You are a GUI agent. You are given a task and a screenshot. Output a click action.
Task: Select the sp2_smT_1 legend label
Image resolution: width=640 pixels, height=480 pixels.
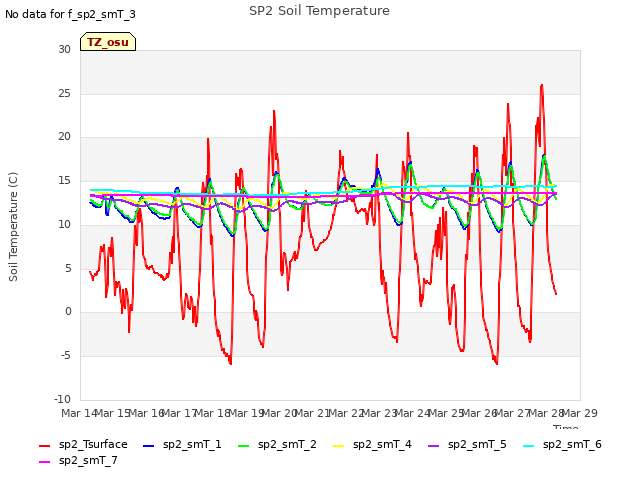[192, 444]
